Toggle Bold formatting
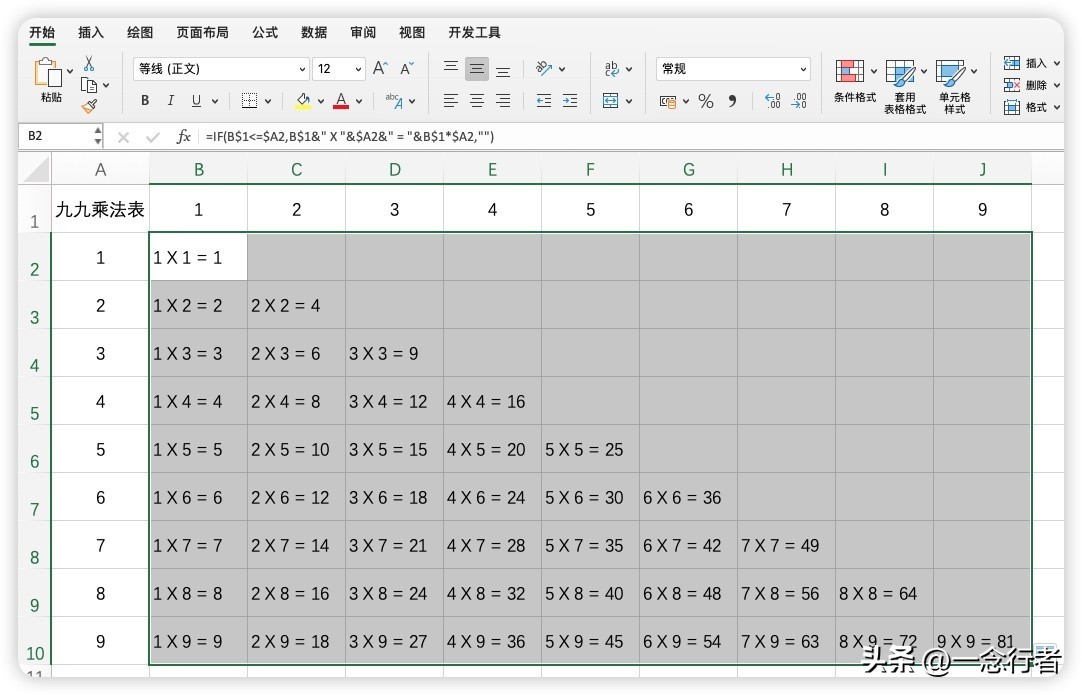This screenshot has width=1082, height=695. (145, 101)
